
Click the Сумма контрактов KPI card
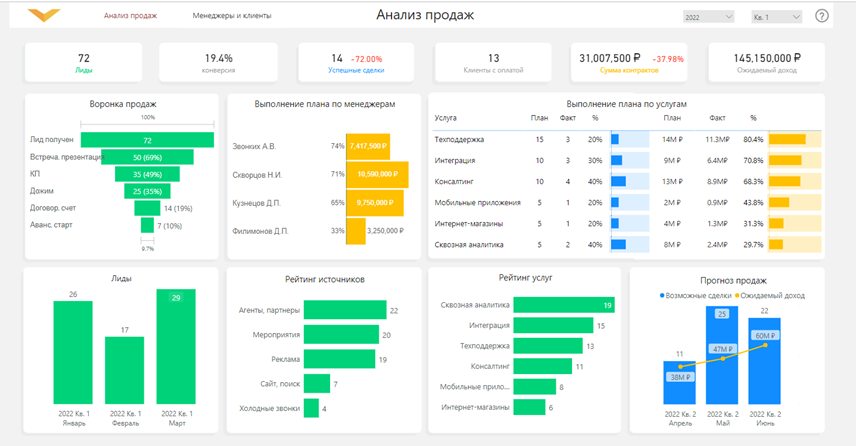[x=629, y=63]
